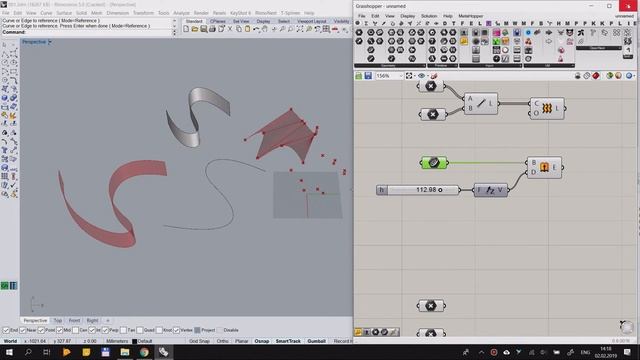Open the Grasshopper Display menu
The width and height of the screenshot is (640, 360).
(407, 16)
